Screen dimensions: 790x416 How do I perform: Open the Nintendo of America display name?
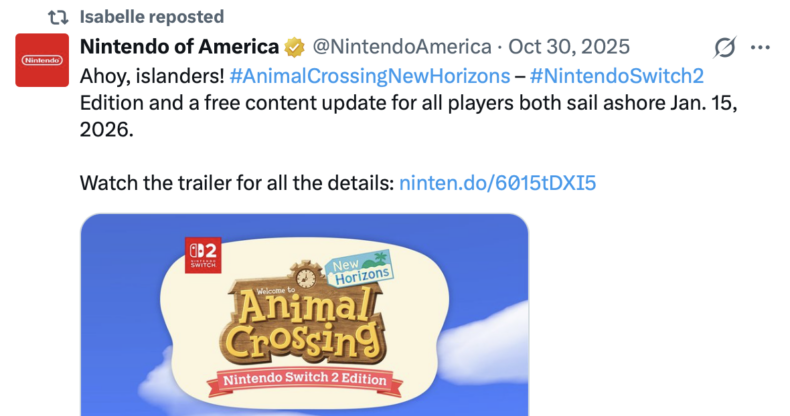point(179,47)
